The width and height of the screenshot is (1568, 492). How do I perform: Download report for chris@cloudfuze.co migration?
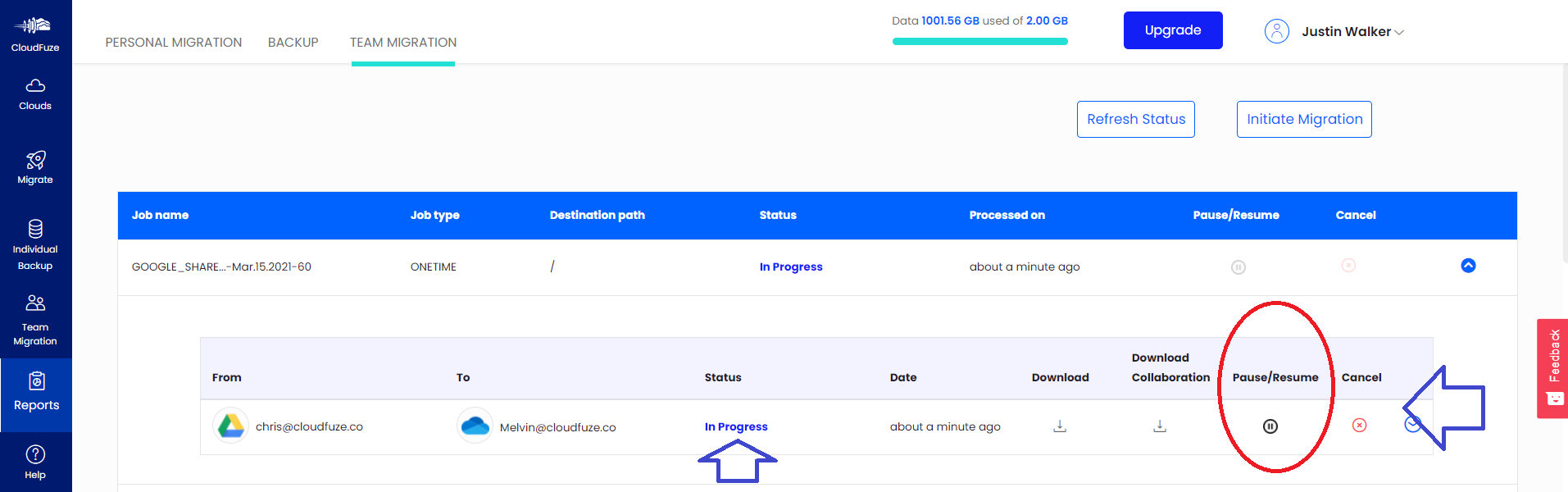coord(1060,426)
